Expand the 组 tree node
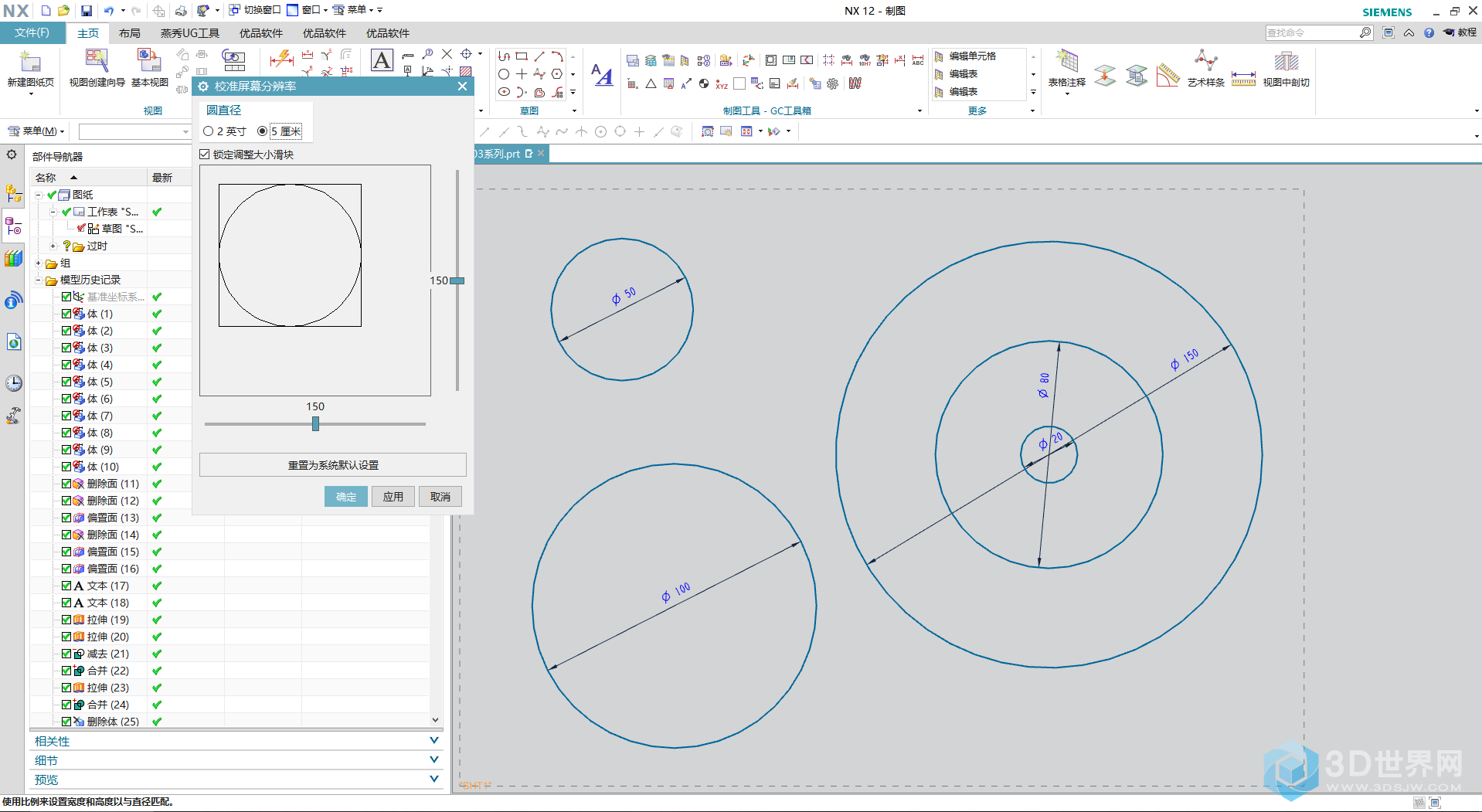Screen dimensions: 1482x812 39,263
